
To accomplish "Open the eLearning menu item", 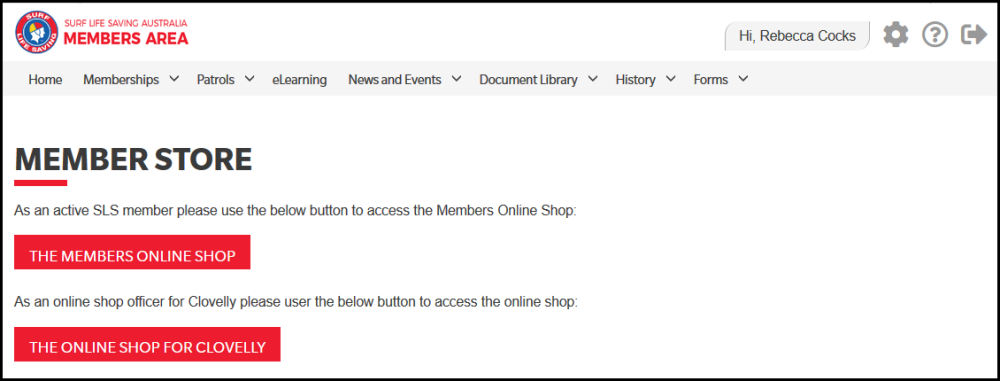I will click(300, 80).
